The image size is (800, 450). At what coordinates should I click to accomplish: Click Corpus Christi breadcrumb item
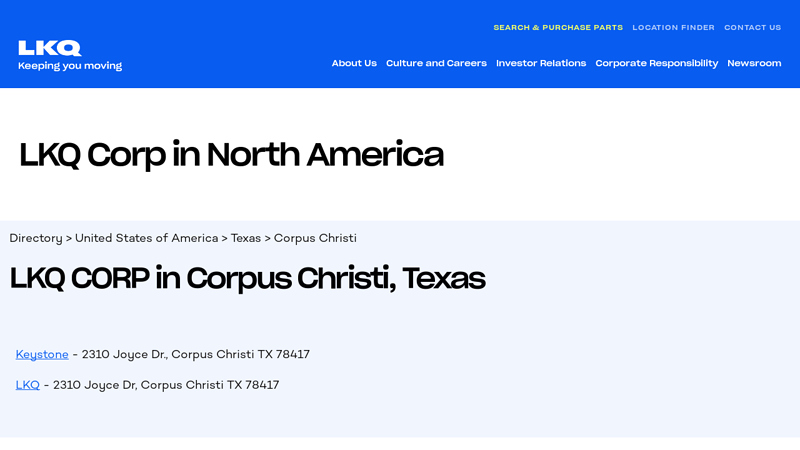pos(315,238)
